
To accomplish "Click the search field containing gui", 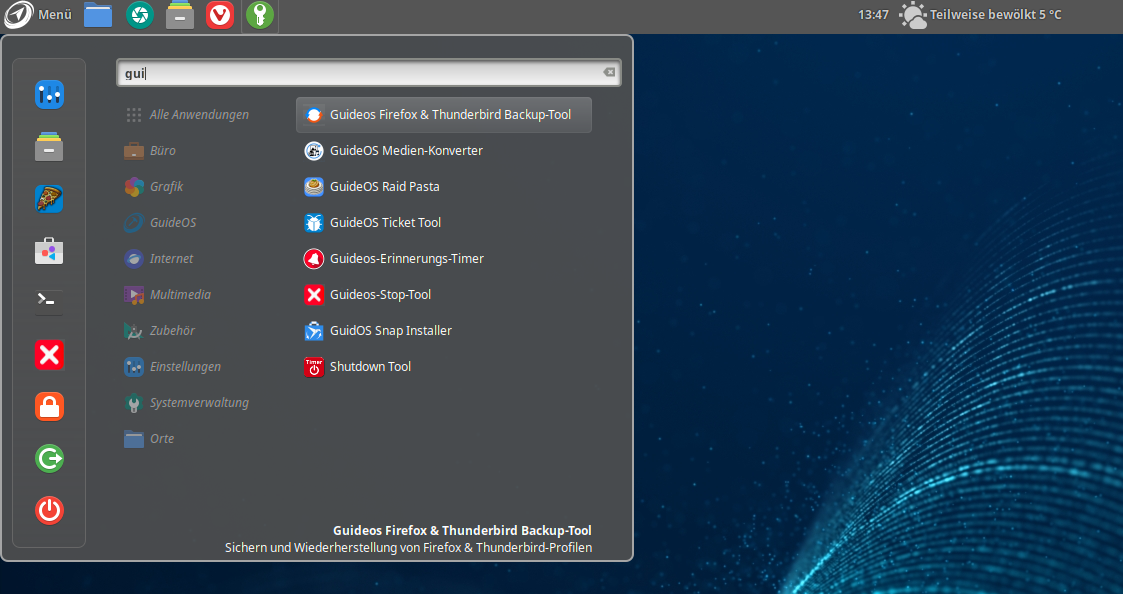I will tap(368, 73).
